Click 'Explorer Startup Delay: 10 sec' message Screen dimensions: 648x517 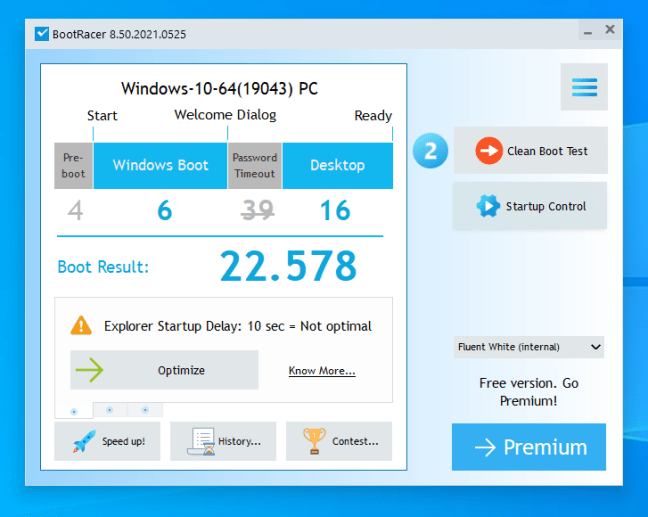pos(238,326)
